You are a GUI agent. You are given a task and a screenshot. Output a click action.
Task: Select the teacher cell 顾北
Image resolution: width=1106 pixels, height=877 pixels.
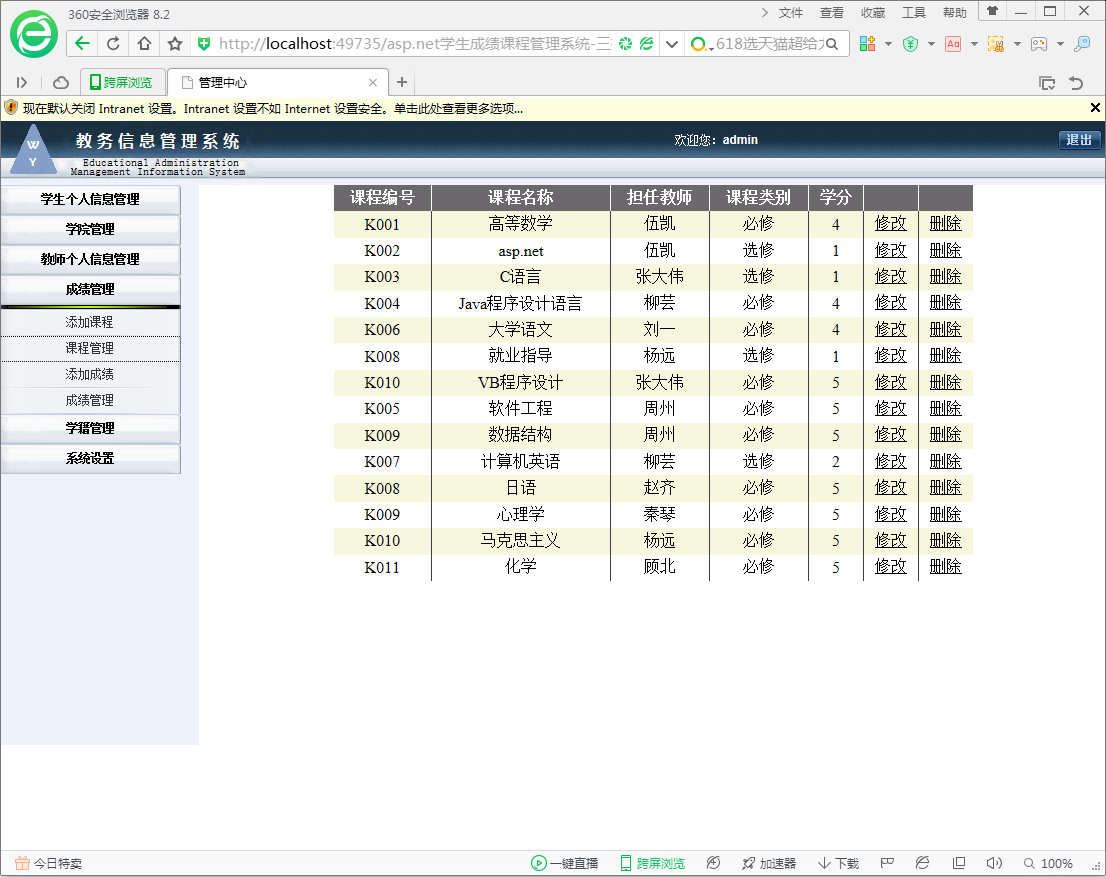pos(660,567)
